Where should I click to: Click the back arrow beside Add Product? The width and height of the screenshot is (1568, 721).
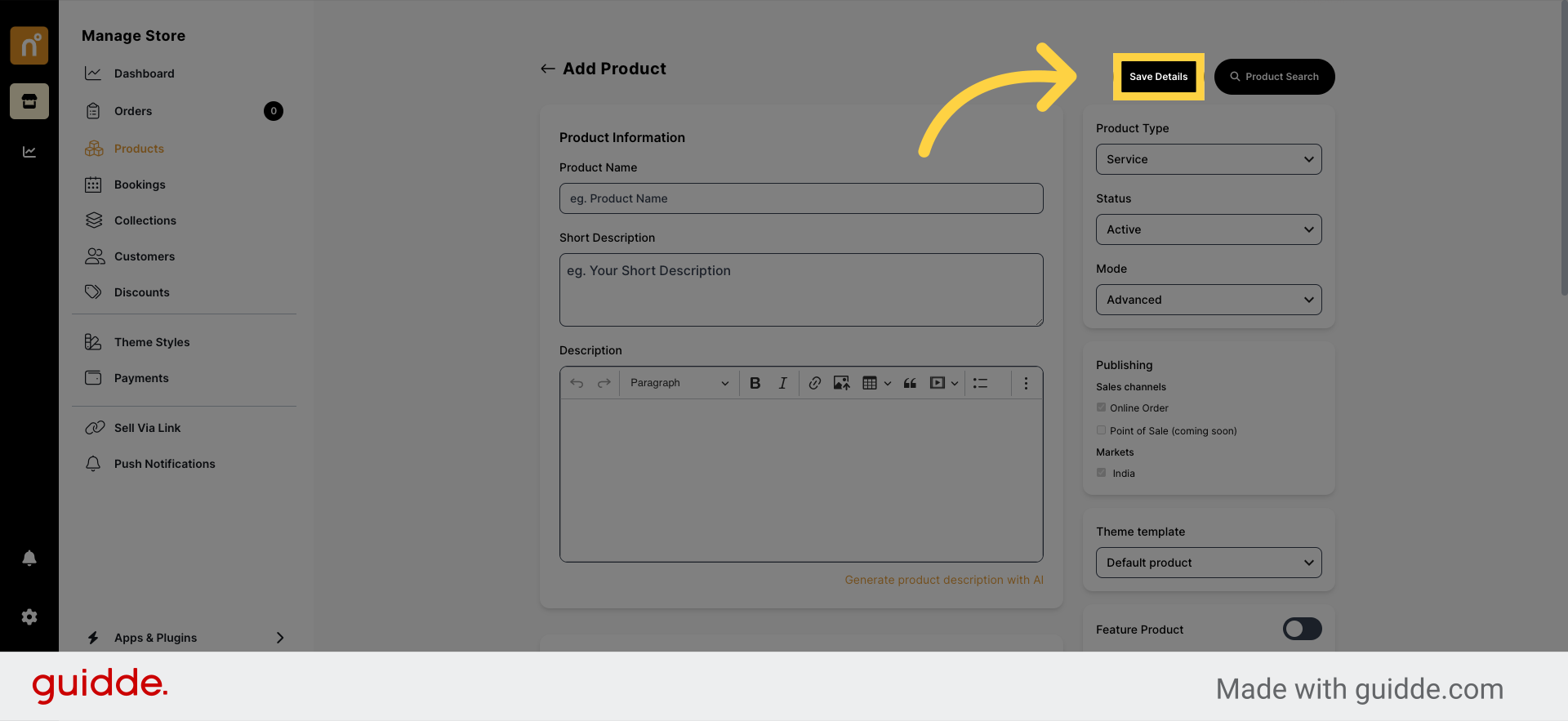pyautogui.click(x=548, y=69)
